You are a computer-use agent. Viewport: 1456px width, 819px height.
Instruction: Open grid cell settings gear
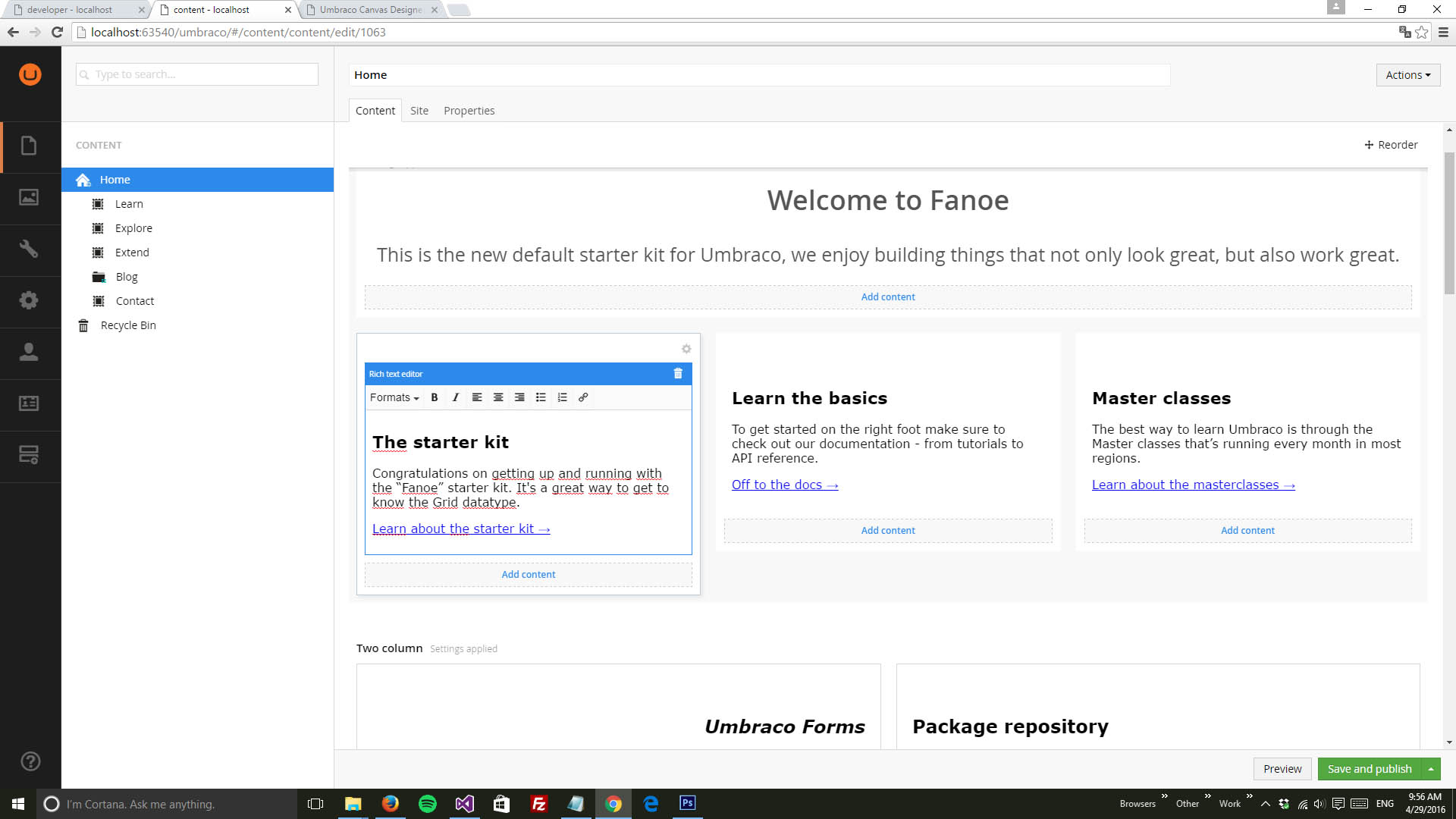coord(686,349)
